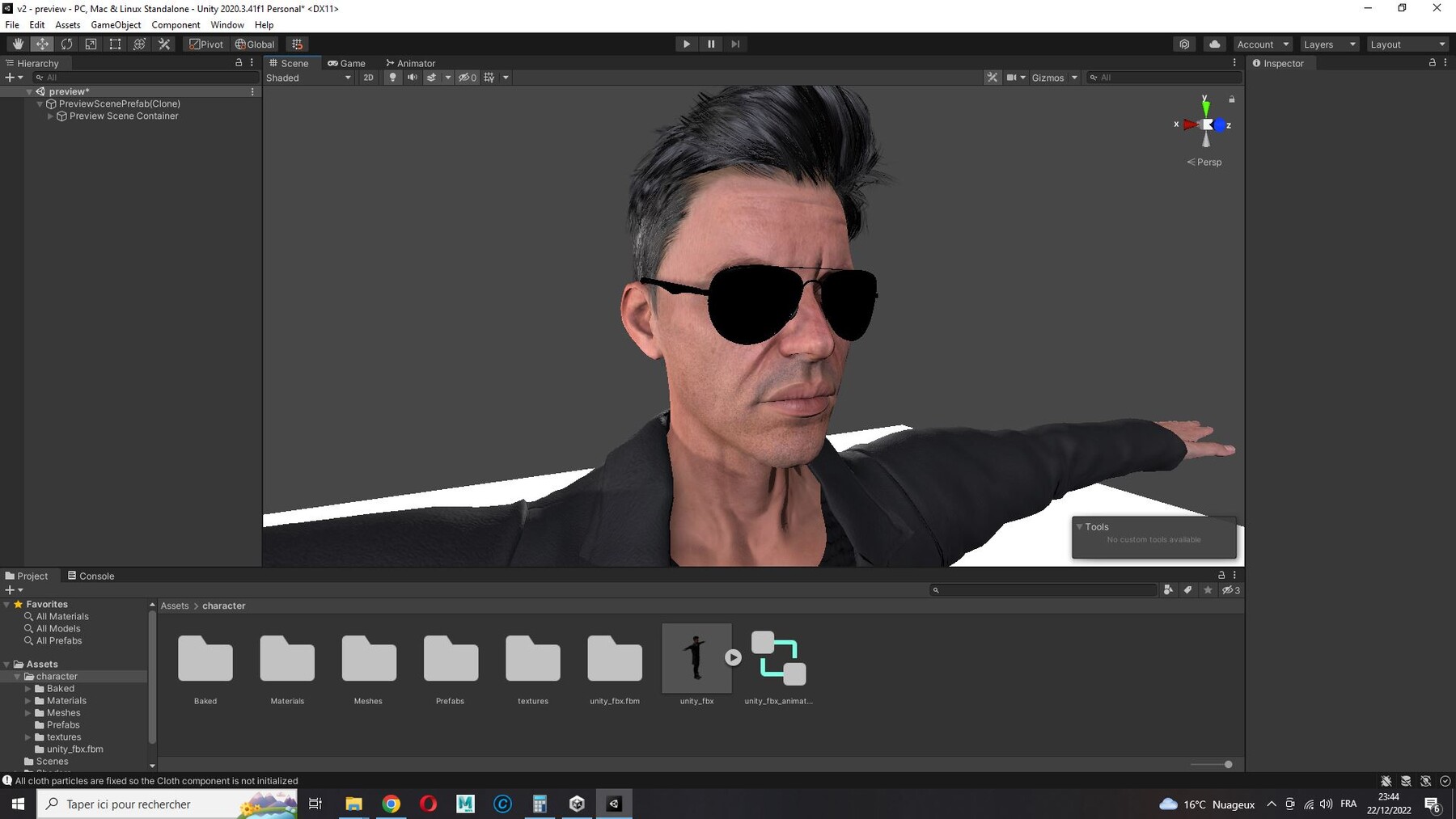The image size is (1456, 819).
Task: Expand the Preview Scene Container hierarchy item
Action: pyautogui.click(x=50, y=116)
